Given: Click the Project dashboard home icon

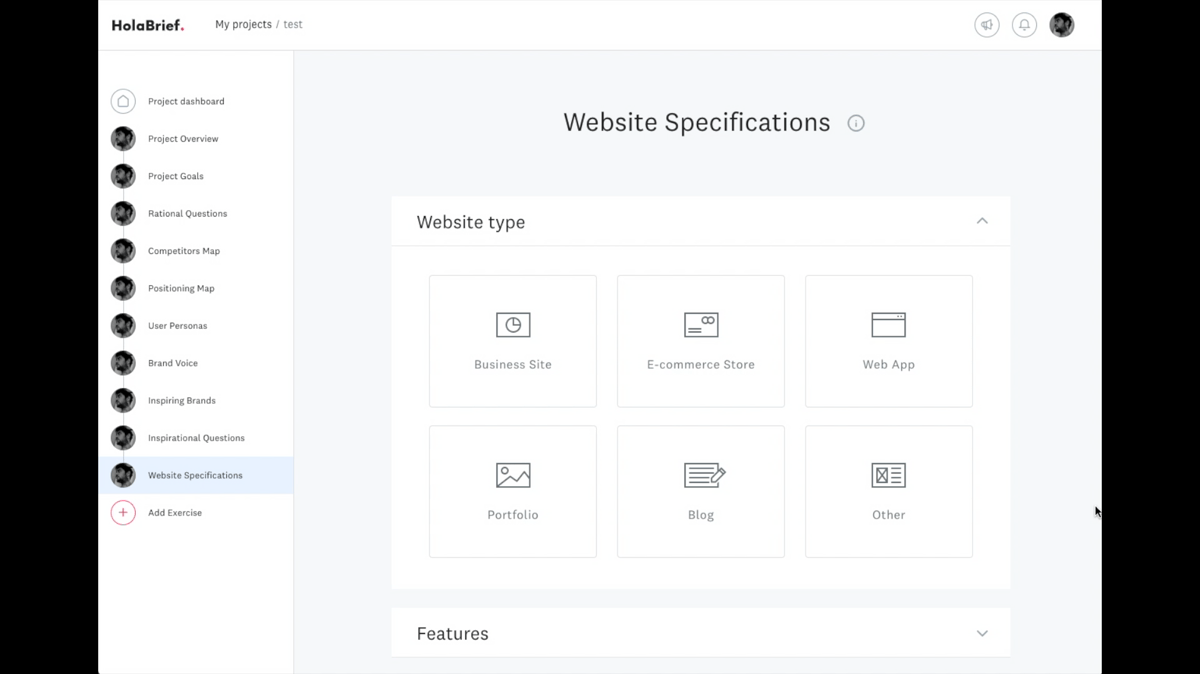Looking at the screenshot, I should tap(123, 101).
